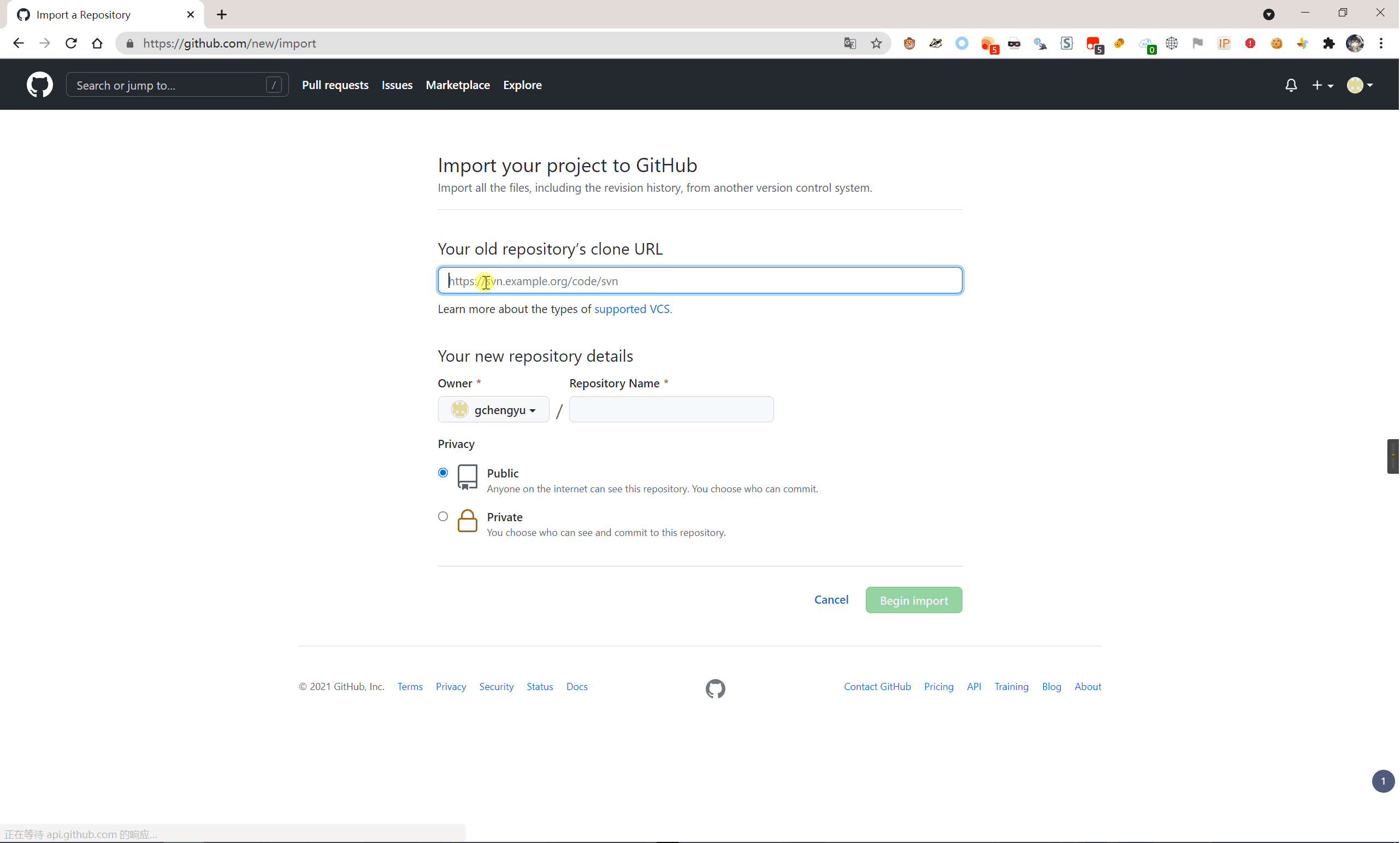The width and height of the screenshot is (1400, 843).
Task: Click the browser forward arrow
Action: 44,43
